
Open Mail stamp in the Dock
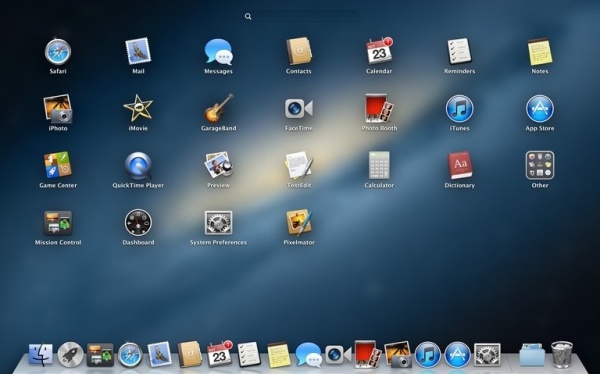160,354
